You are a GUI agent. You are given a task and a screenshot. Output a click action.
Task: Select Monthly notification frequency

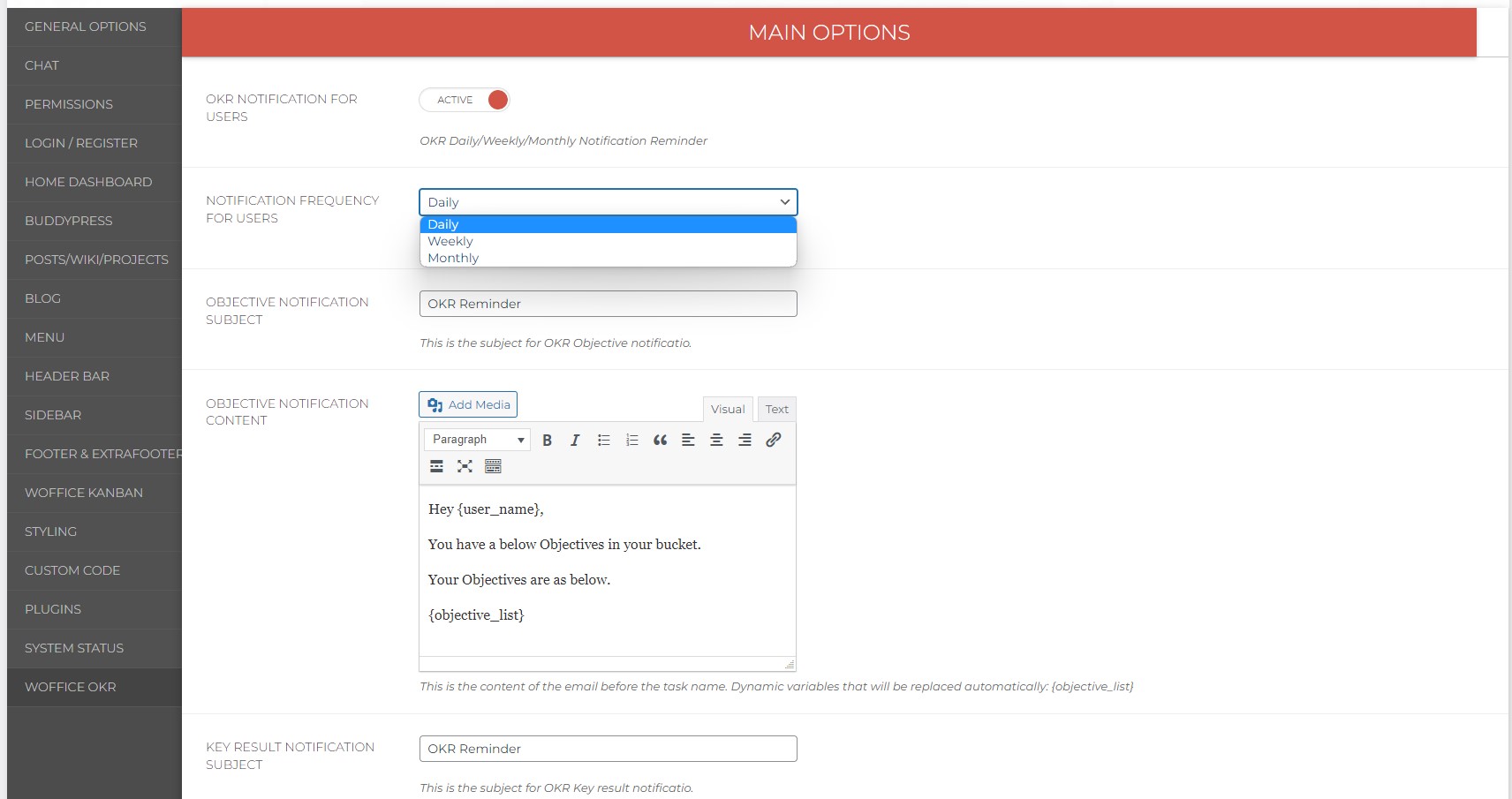point(453,258)
